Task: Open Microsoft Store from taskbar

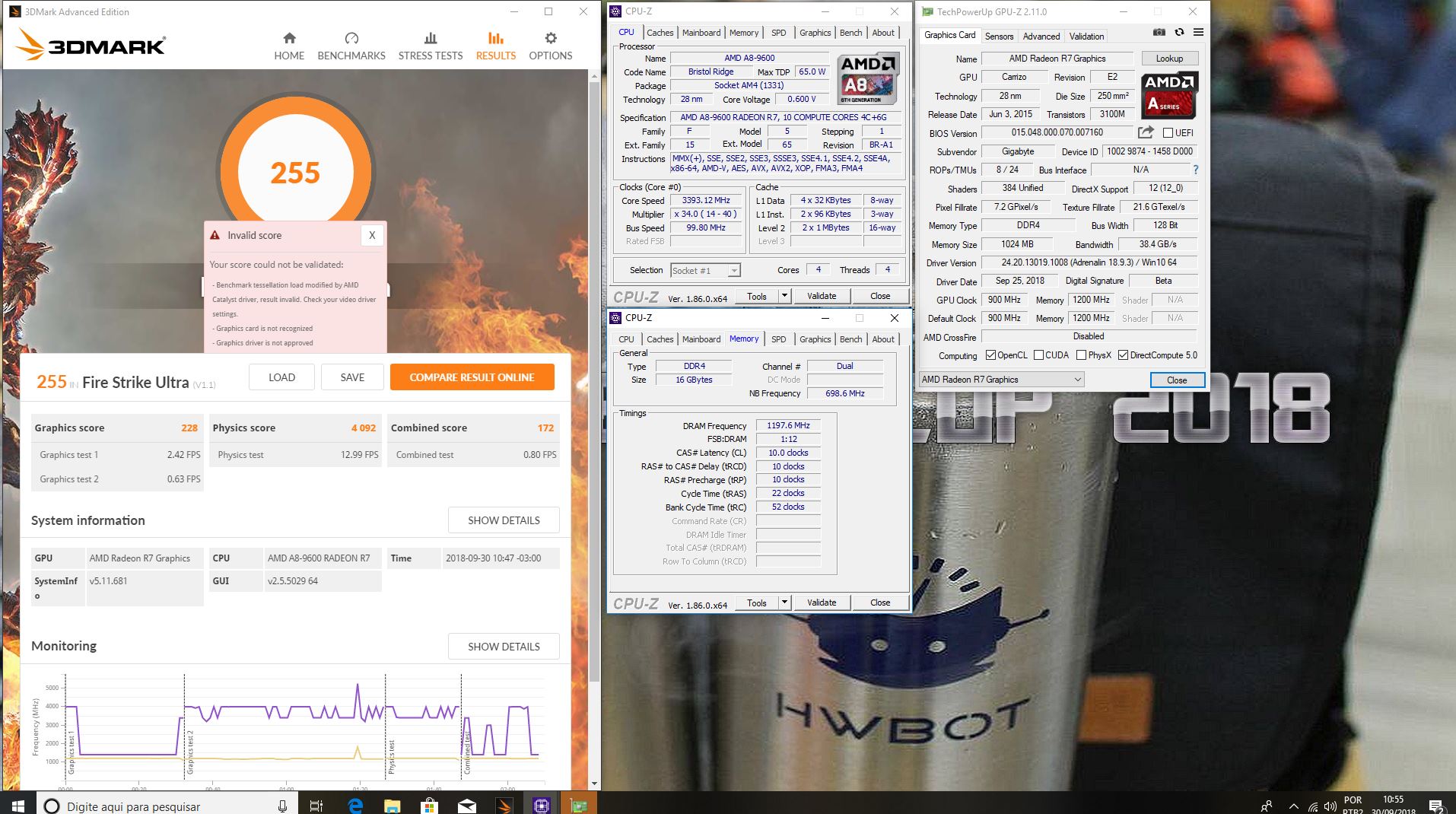Action: tap(429, 805)
